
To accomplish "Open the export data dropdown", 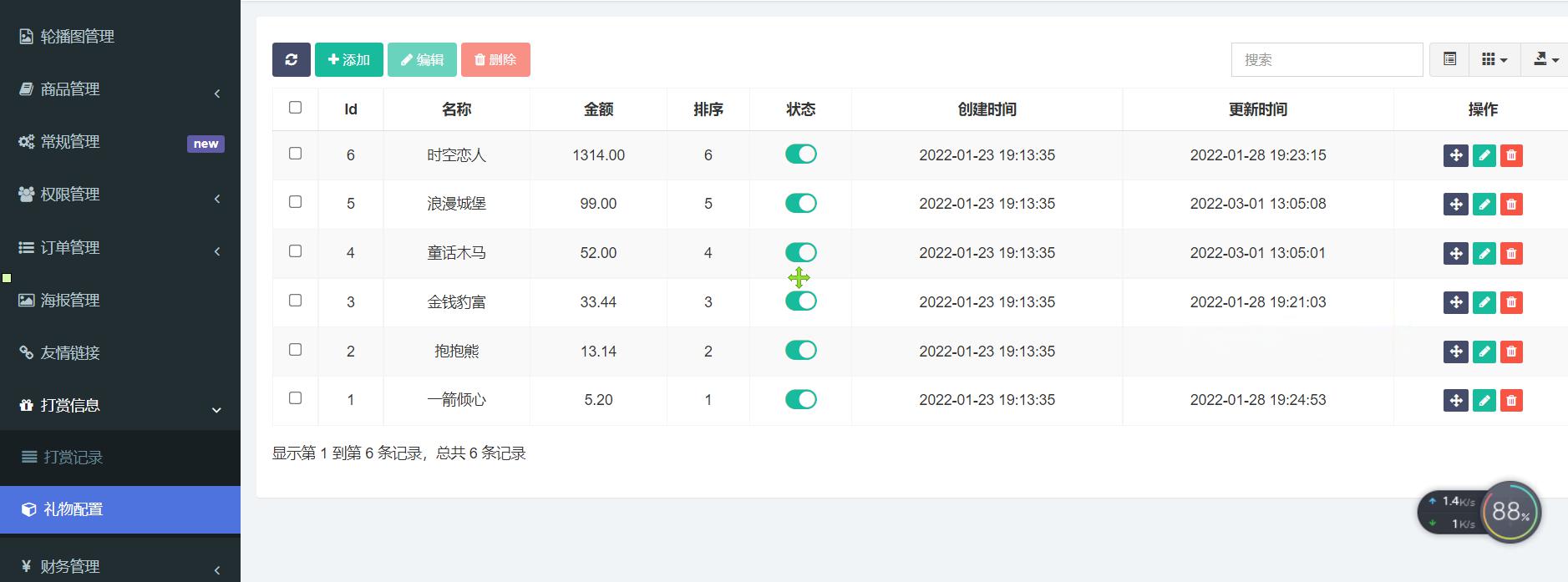I will (x=1545, y=59).
